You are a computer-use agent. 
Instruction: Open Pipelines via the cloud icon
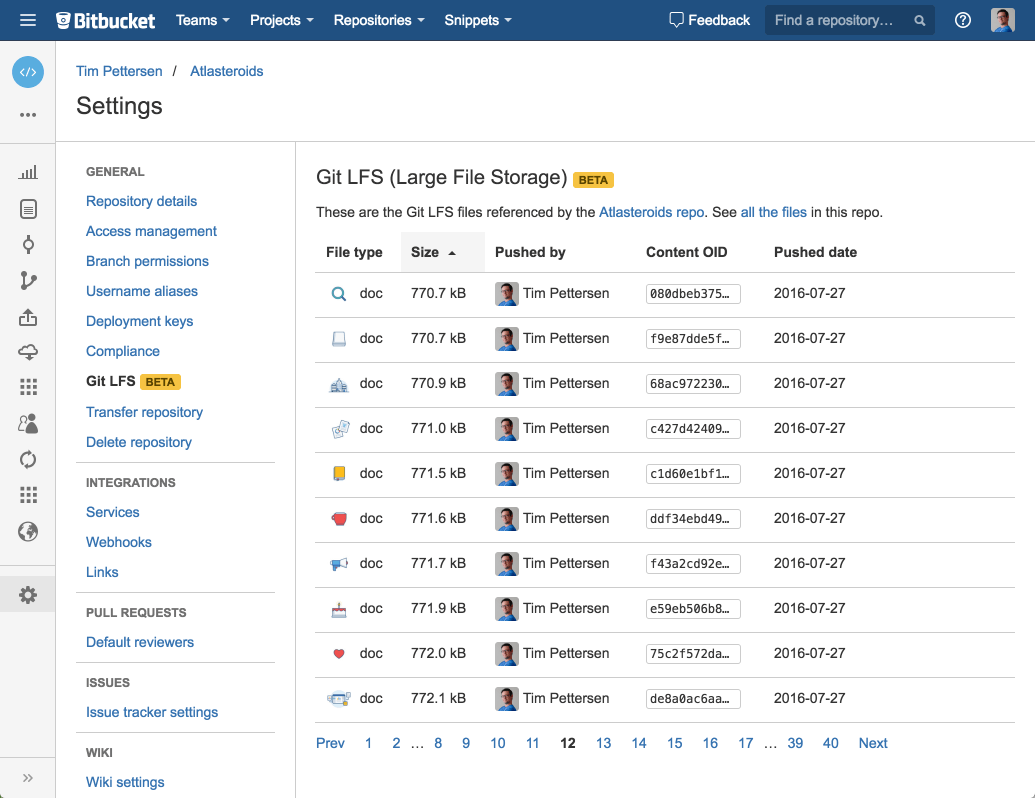click(28, 353)
